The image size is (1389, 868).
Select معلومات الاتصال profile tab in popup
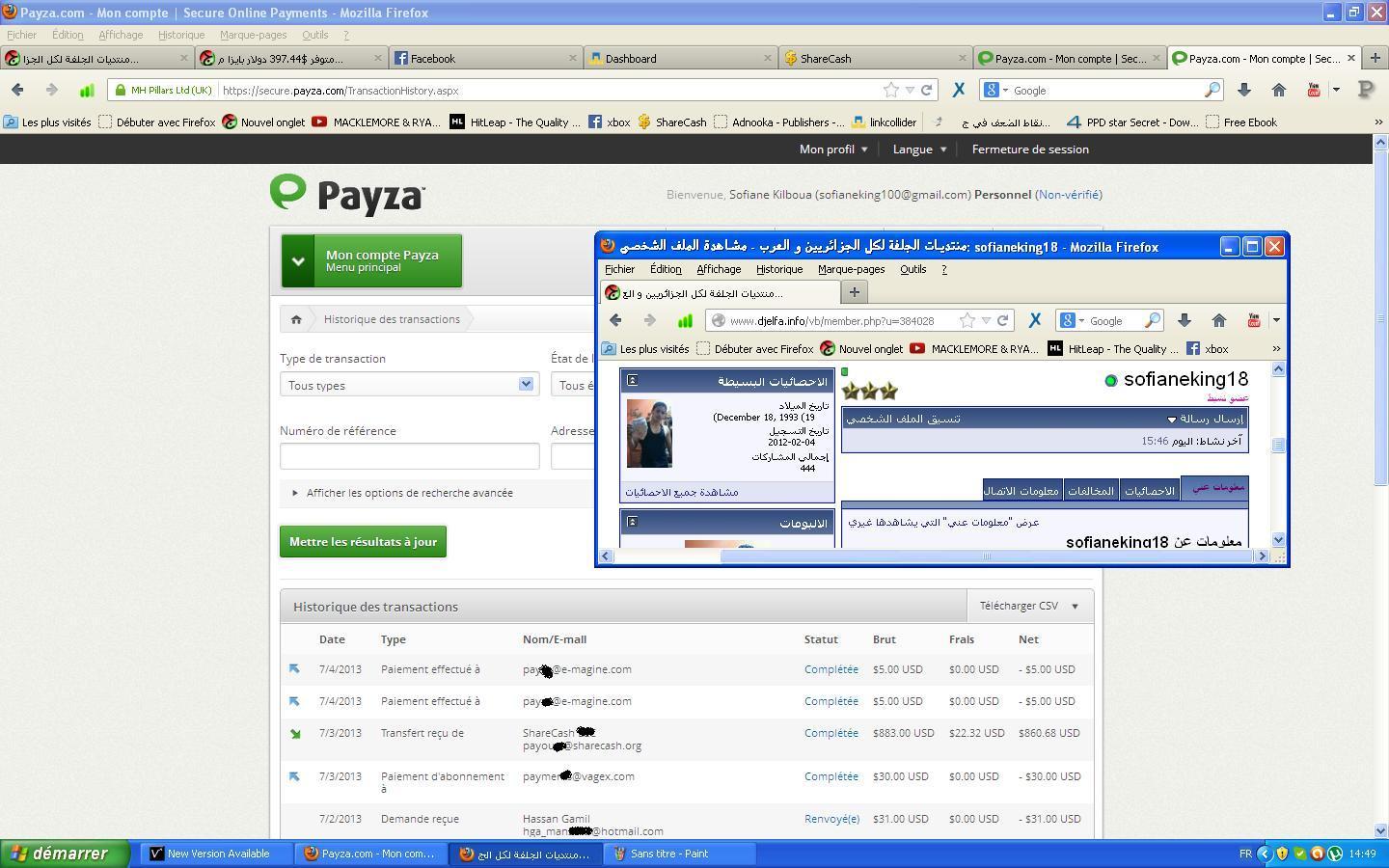(1021, 490)
